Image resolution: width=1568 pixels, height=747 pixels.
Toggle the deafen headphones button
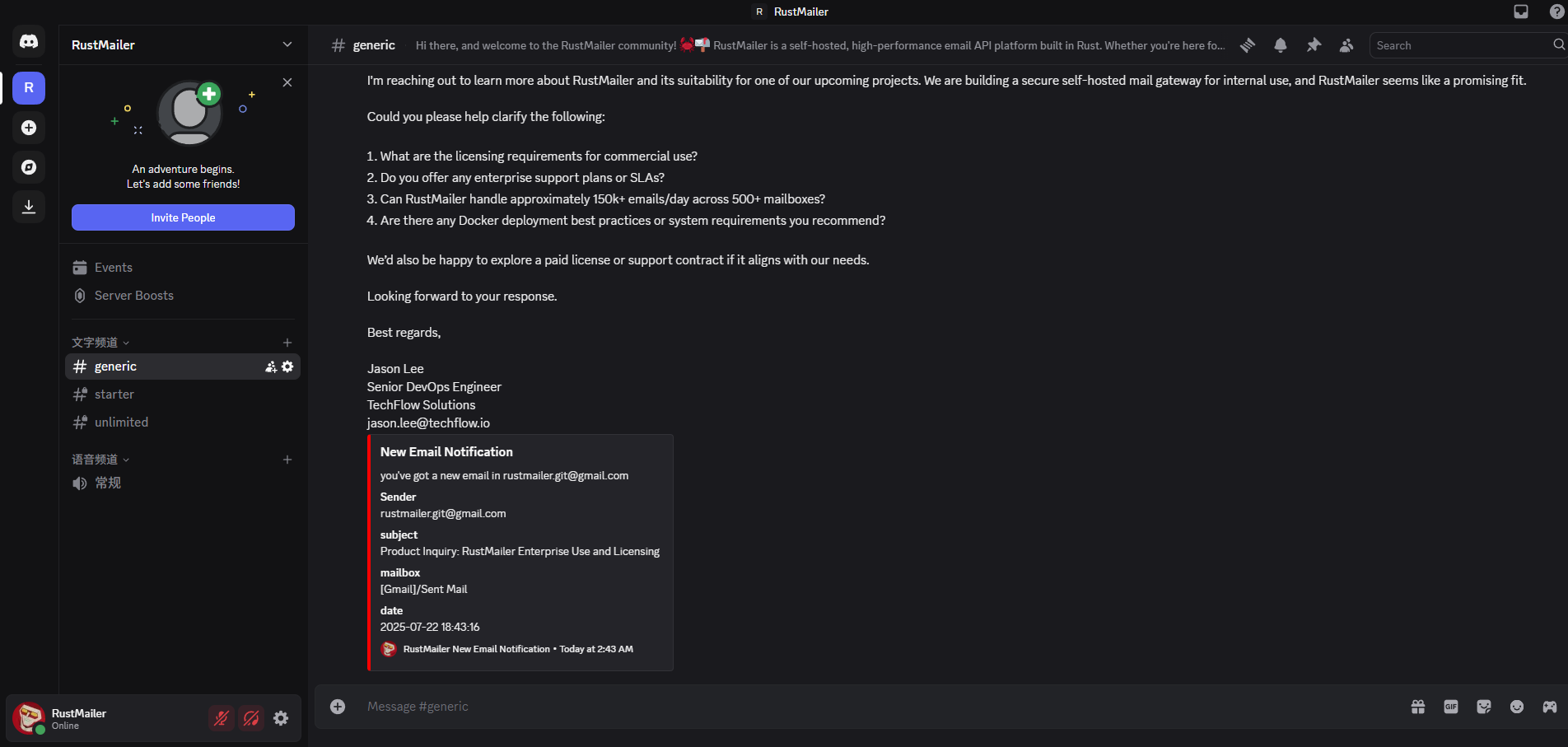[251, 718]
